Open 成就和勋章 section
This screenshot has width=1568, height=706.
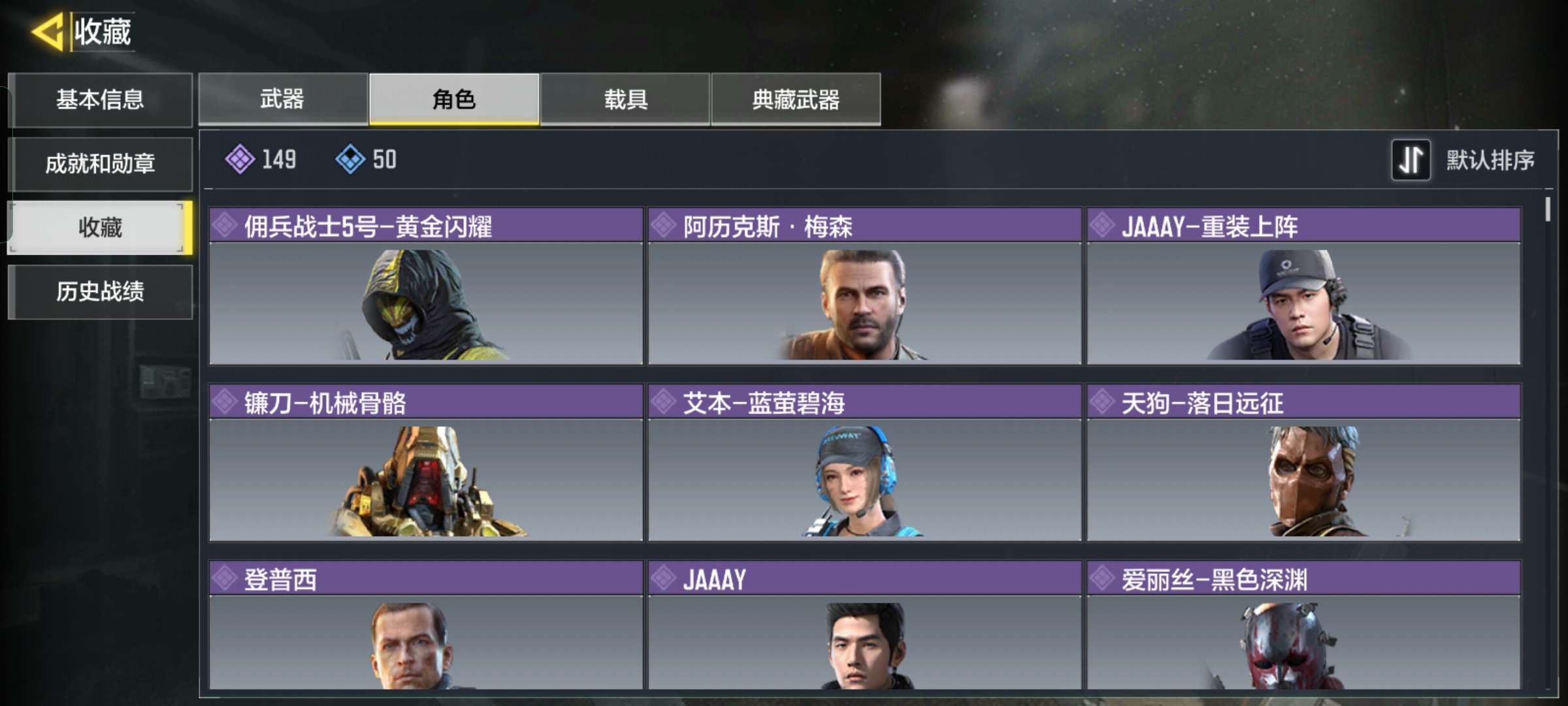point(100,163)
